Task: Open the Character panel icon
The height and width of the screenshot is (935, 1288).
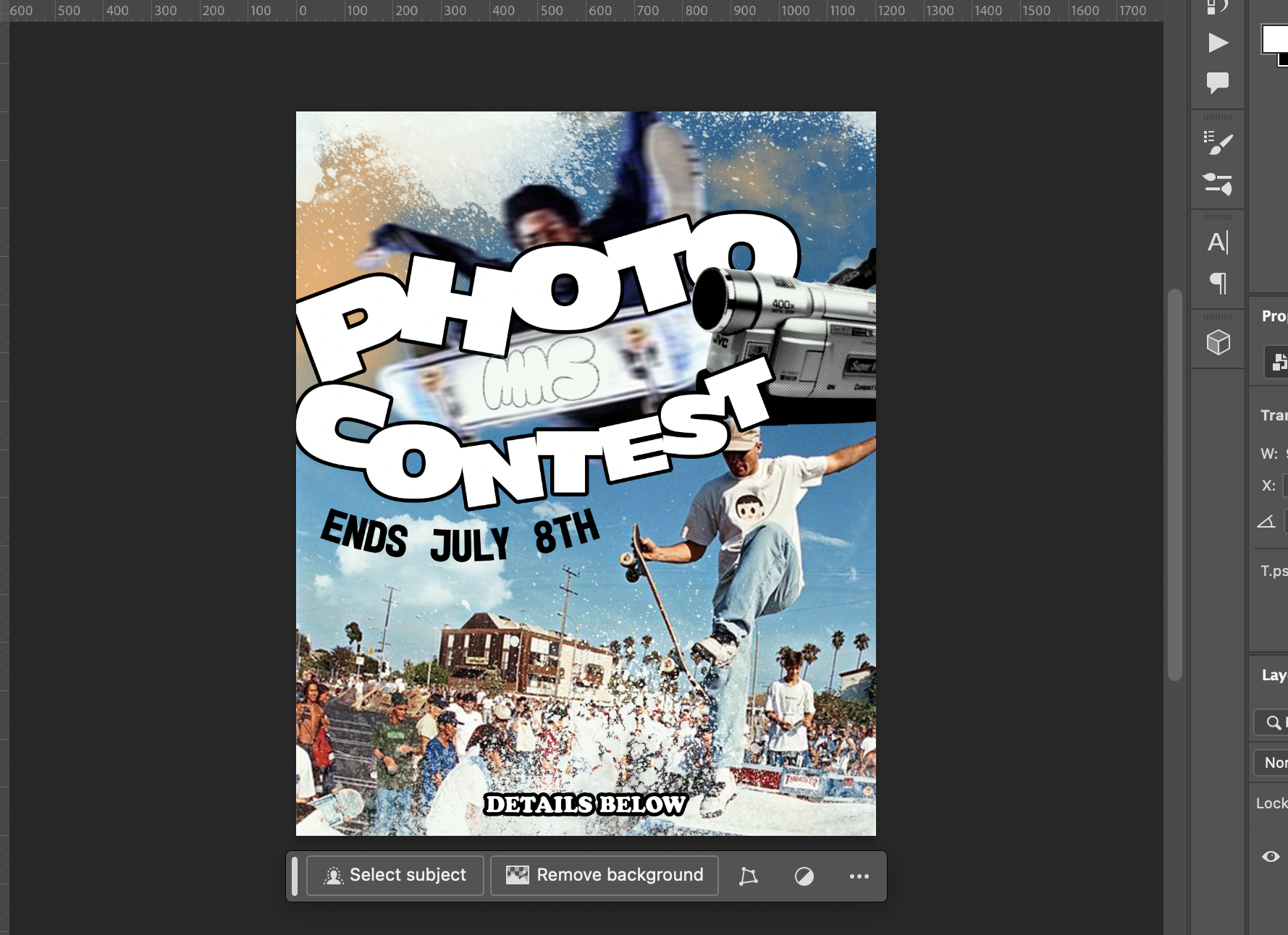Action: coord(1218,242)
